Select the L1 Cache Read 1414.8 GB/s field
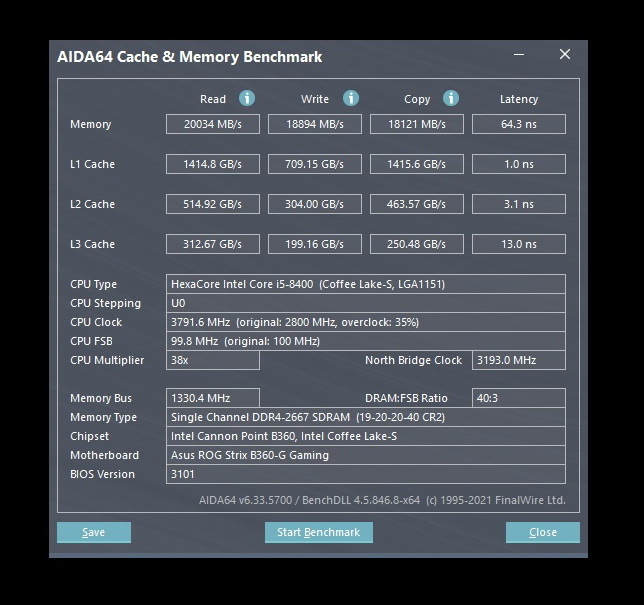This screenshot has height=605, width=644. tap(212, 164)
